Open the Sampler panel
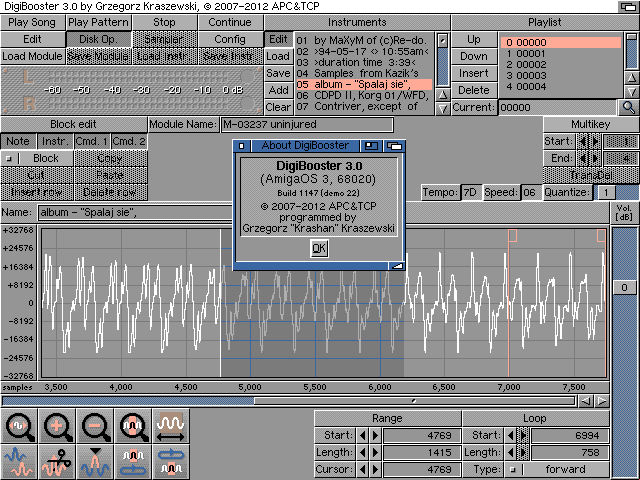The image size is (640, 480). 164,39
